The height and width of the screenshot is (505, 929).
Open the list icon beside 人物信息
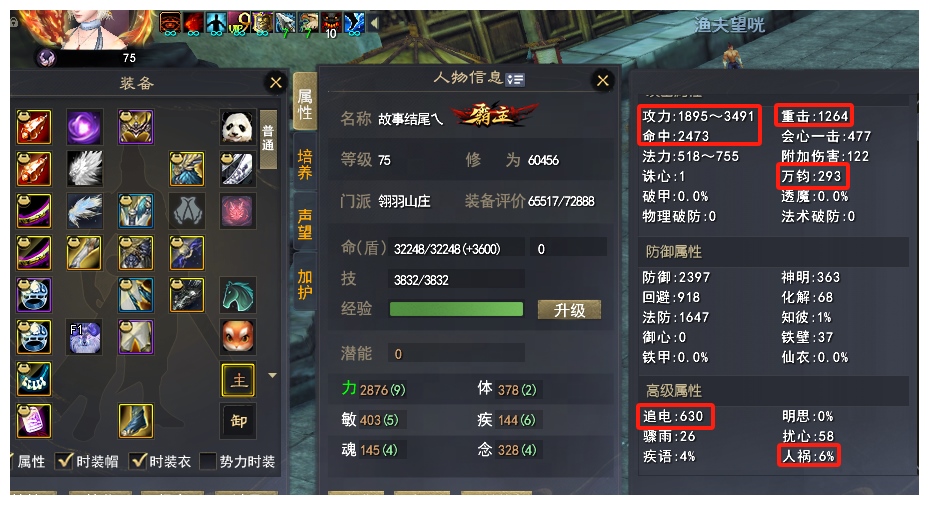point(515,79)
